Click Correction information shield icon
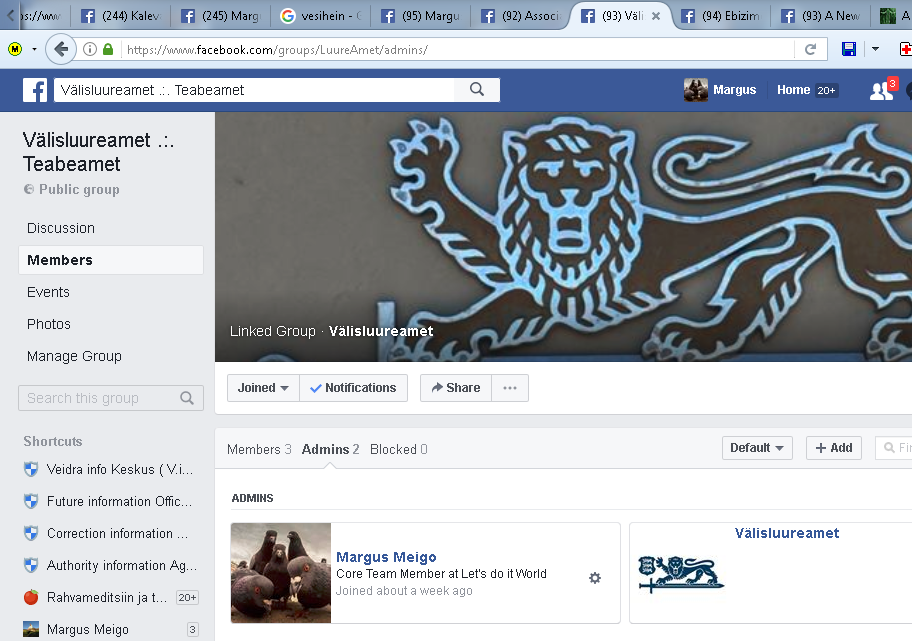912x641 pixels. tap(31, 533)
